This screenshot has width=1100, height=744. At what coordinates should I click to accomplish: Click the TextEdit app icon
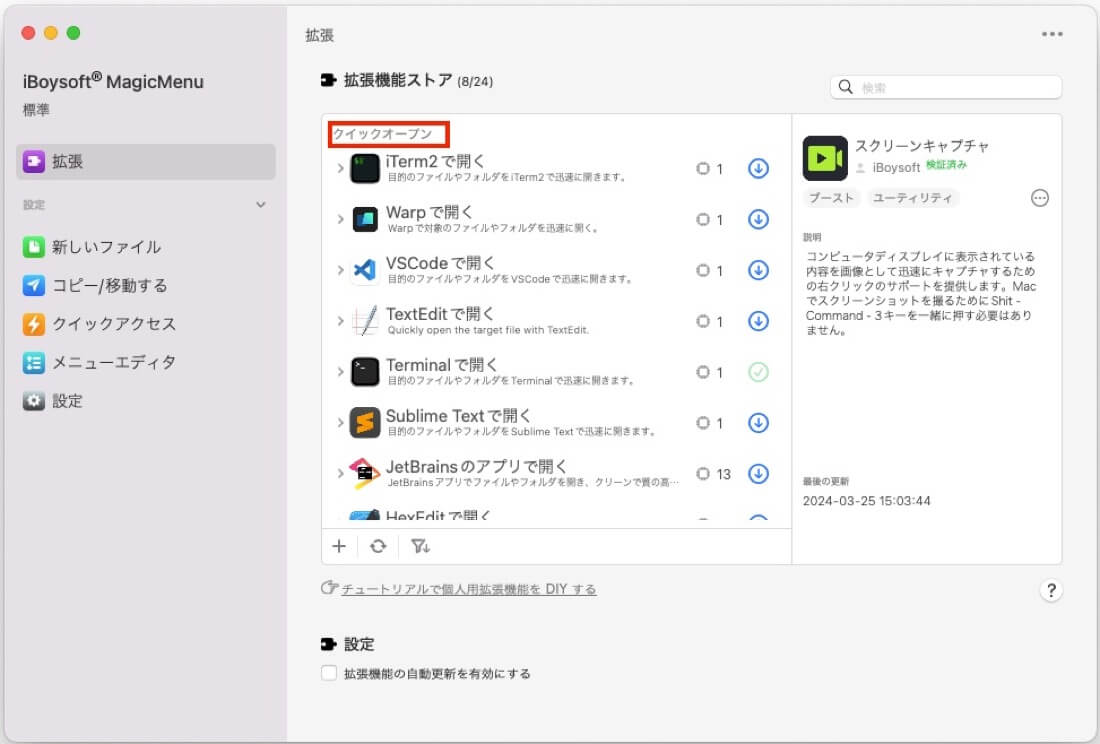pos(365,321)
